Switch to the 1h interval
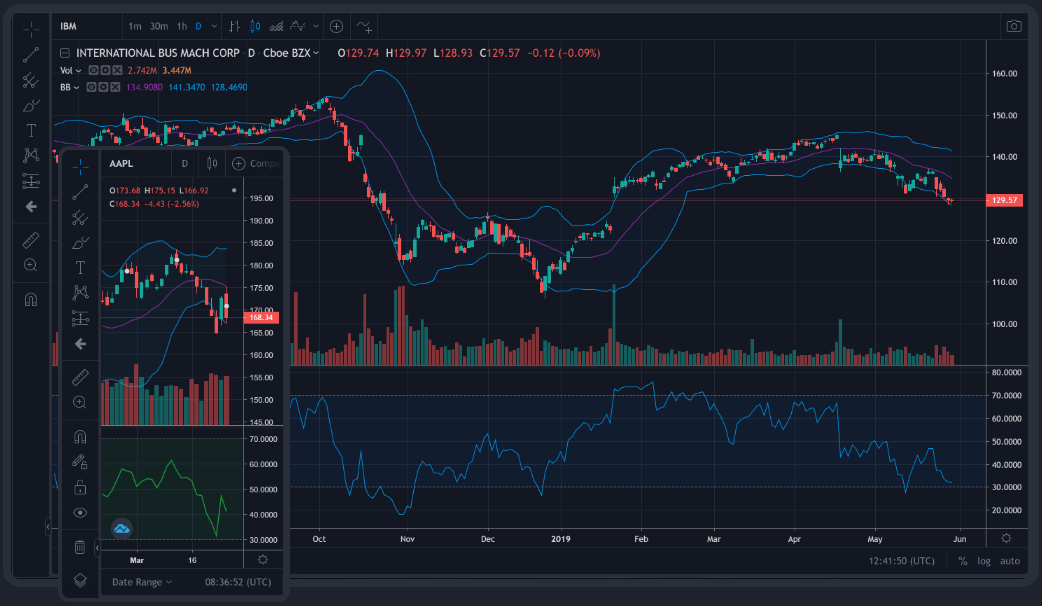Image resolution: width=1042 pixels, height=606 pixels. coord(181,26)
